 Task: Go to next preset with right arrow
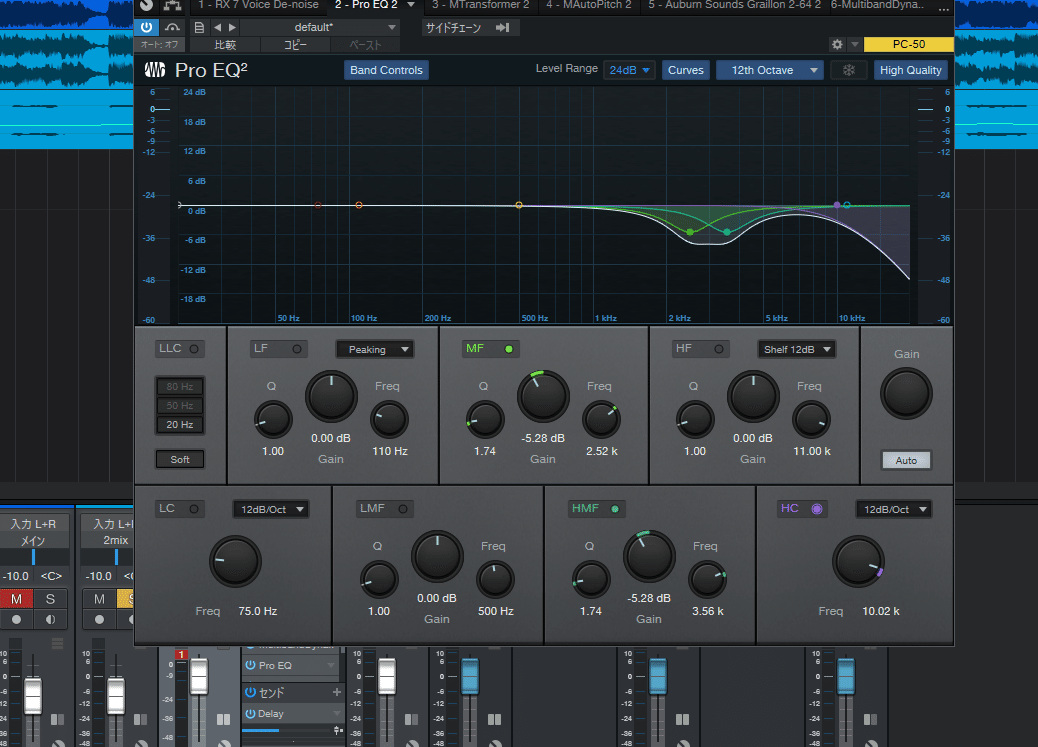pos(232,27)
